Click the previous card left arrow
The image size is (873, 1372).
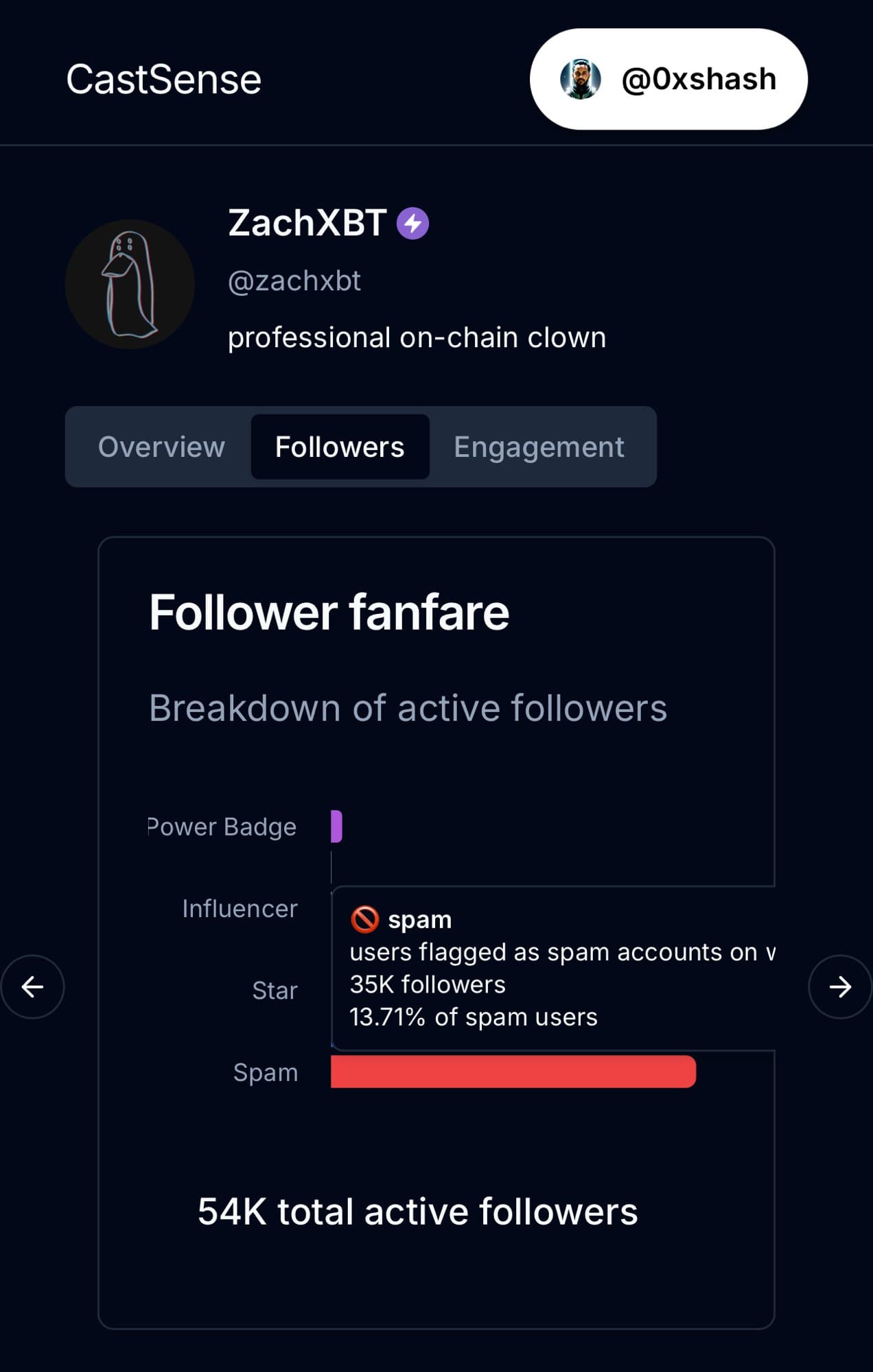tap(32, 986)
